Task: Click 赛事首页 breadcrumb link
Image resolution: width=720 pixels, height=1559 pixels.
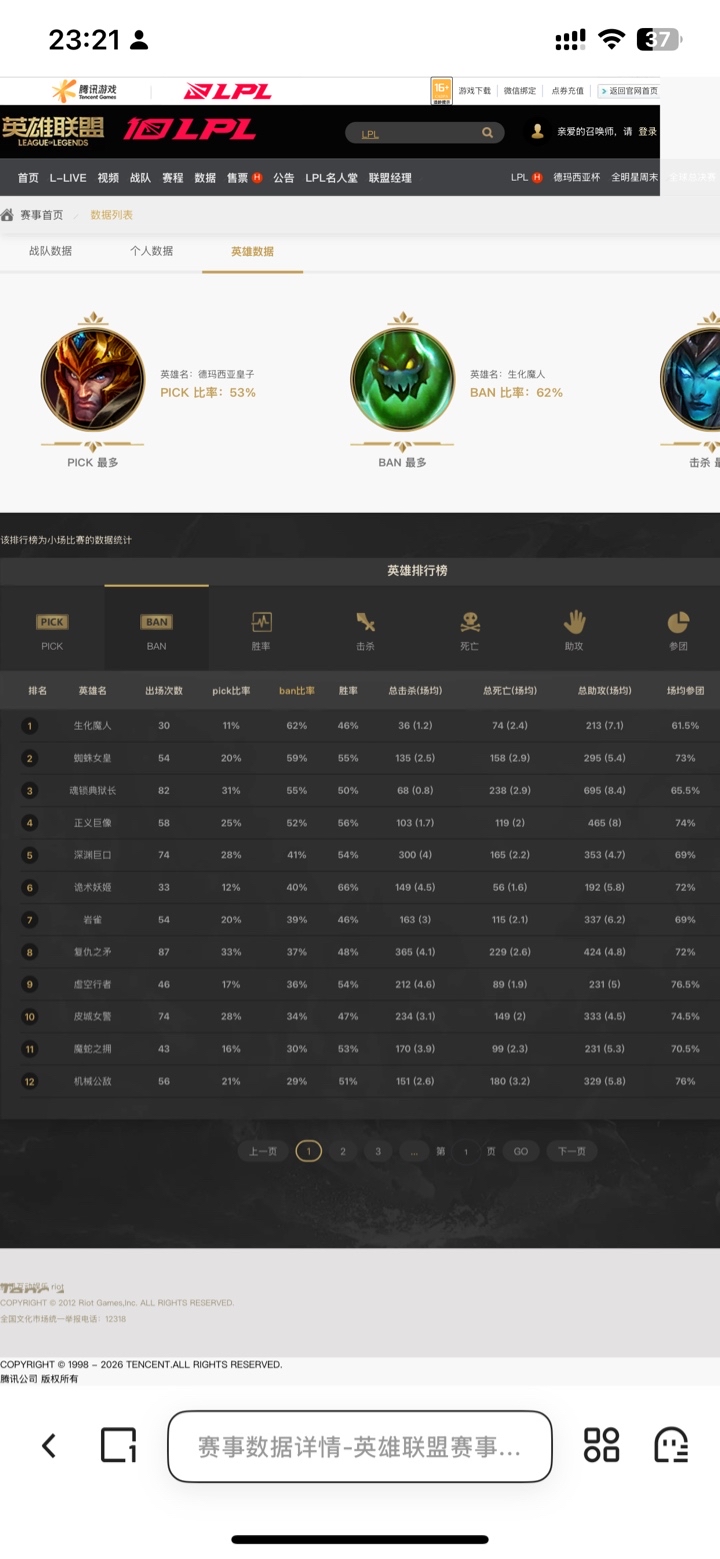Action: pyautogui.click(x=41, y=215)
